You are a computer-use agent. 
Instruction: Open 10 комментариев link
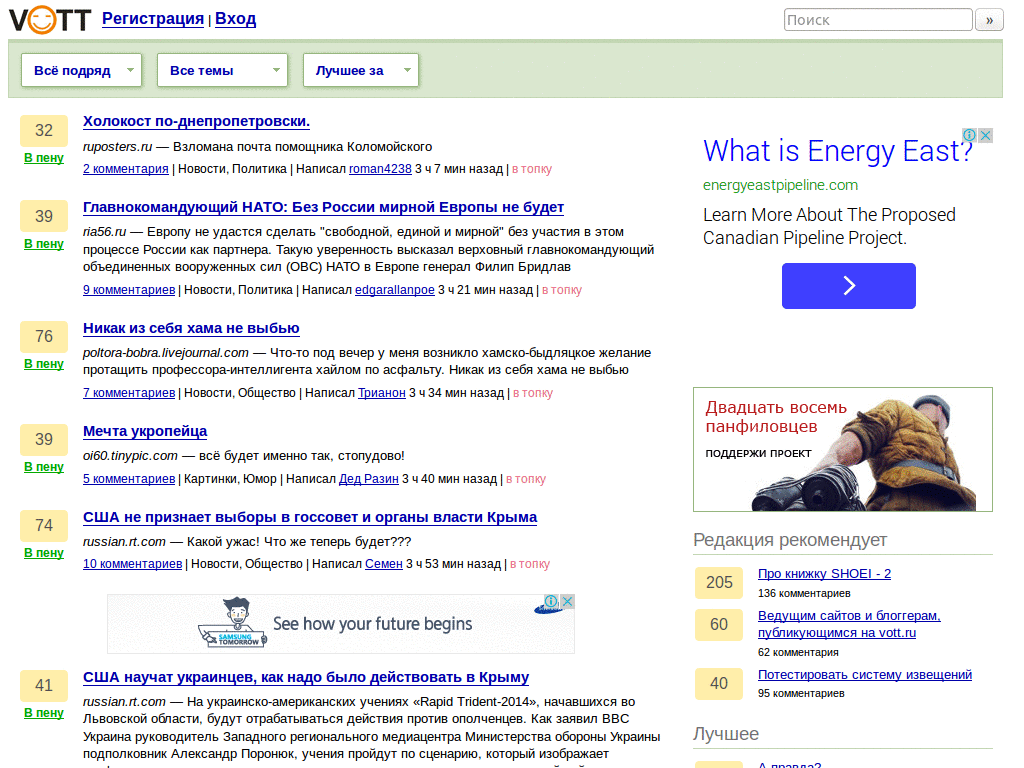[x=132, y=564]
